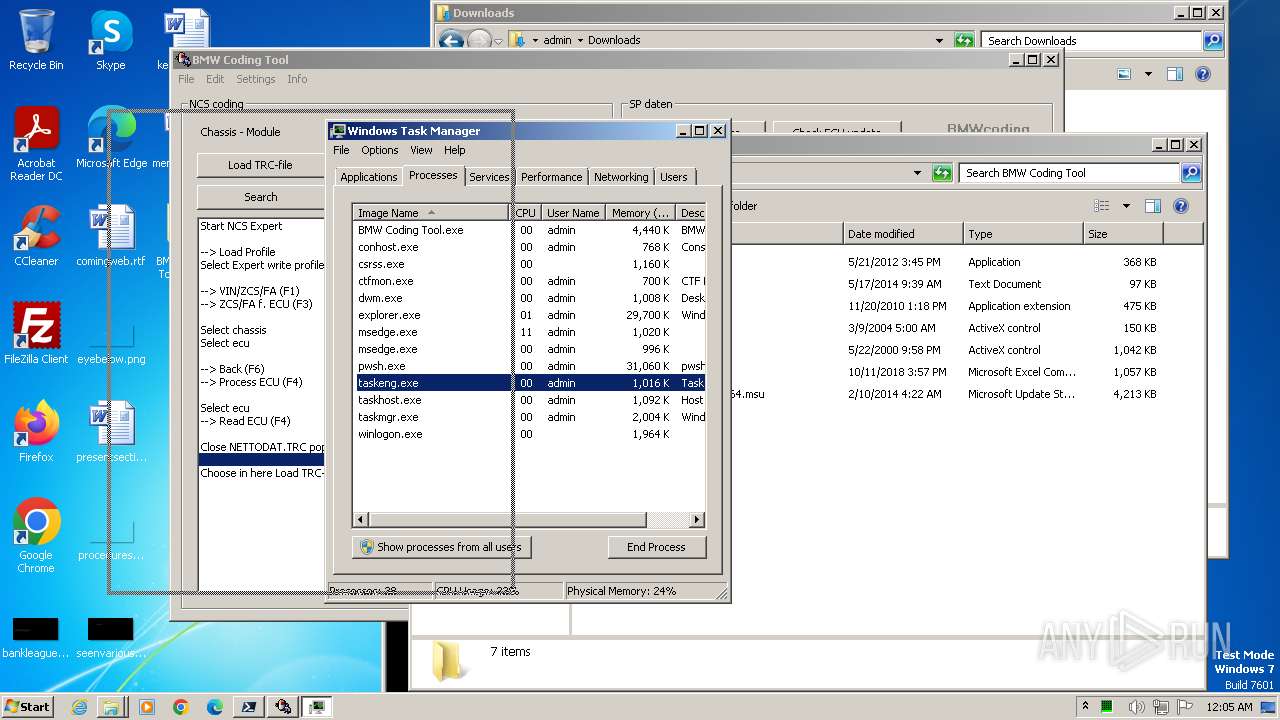Screen dimensions: 1280x720
Task: Open view options dropdown in Downloads window
Action: coord(1148,74)
